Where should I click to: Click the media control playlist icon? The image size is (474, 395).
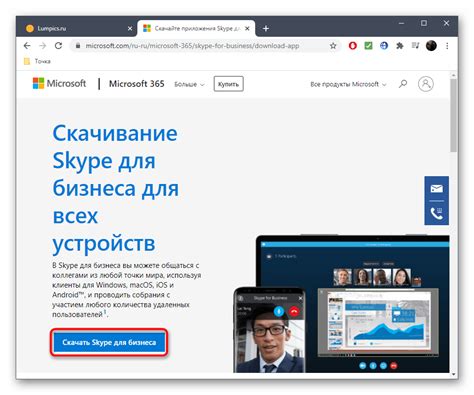(415, 45)
